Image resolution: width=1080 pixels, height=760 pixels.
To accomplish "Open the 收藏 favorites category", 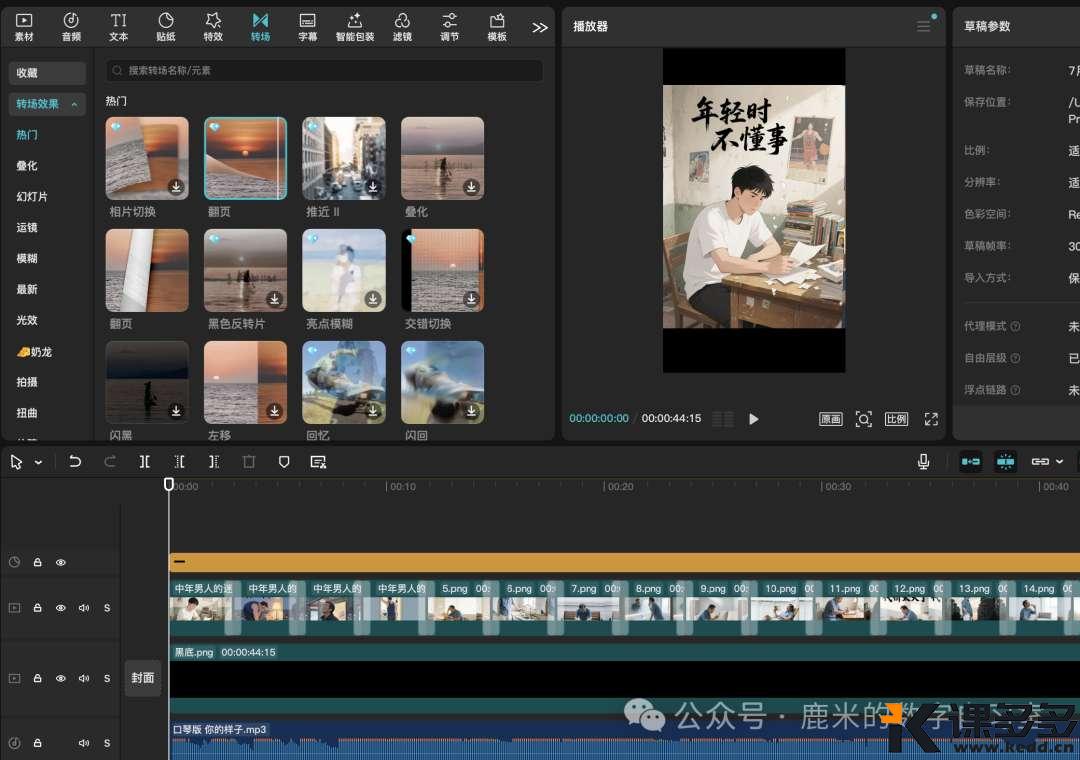I will click(48, 73).
